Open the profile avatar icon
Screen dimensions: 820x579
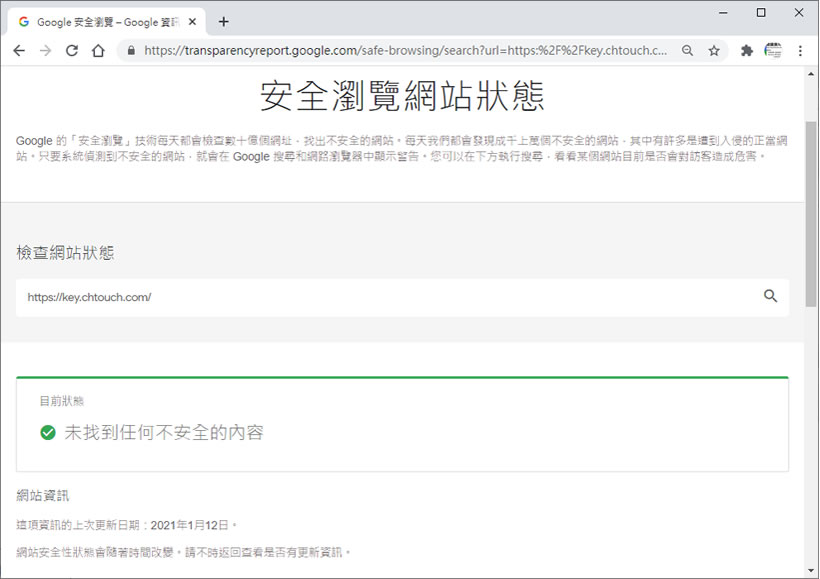point(773,50)
